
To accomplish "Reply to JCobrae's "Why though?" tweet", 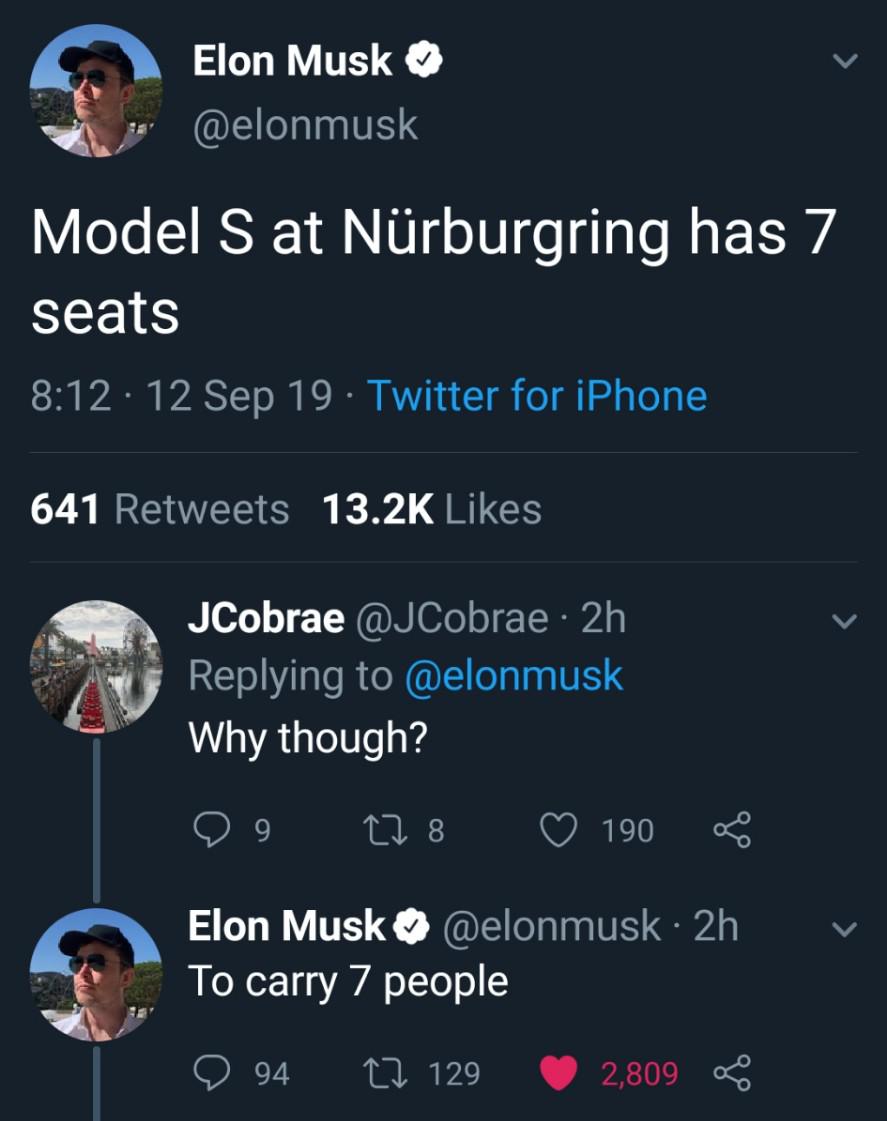I will [x=211, y=829].
